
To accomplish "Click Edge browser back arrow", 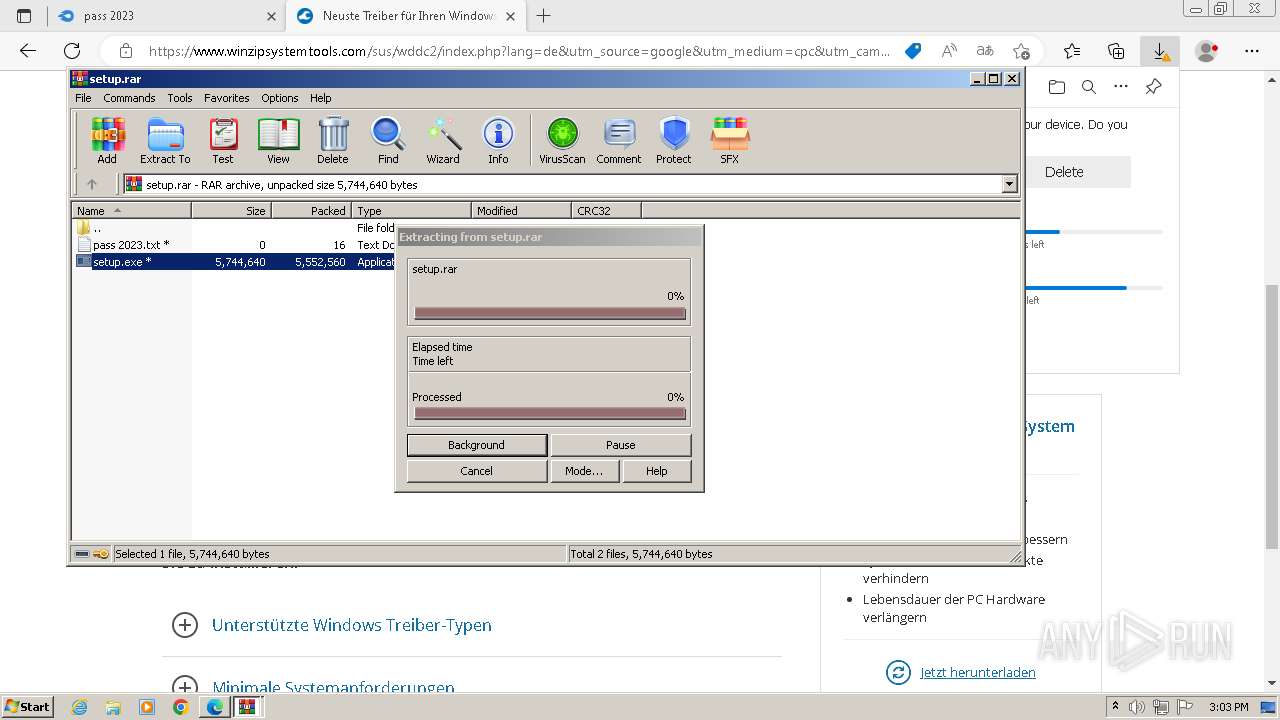I will [x=28, y=51].
